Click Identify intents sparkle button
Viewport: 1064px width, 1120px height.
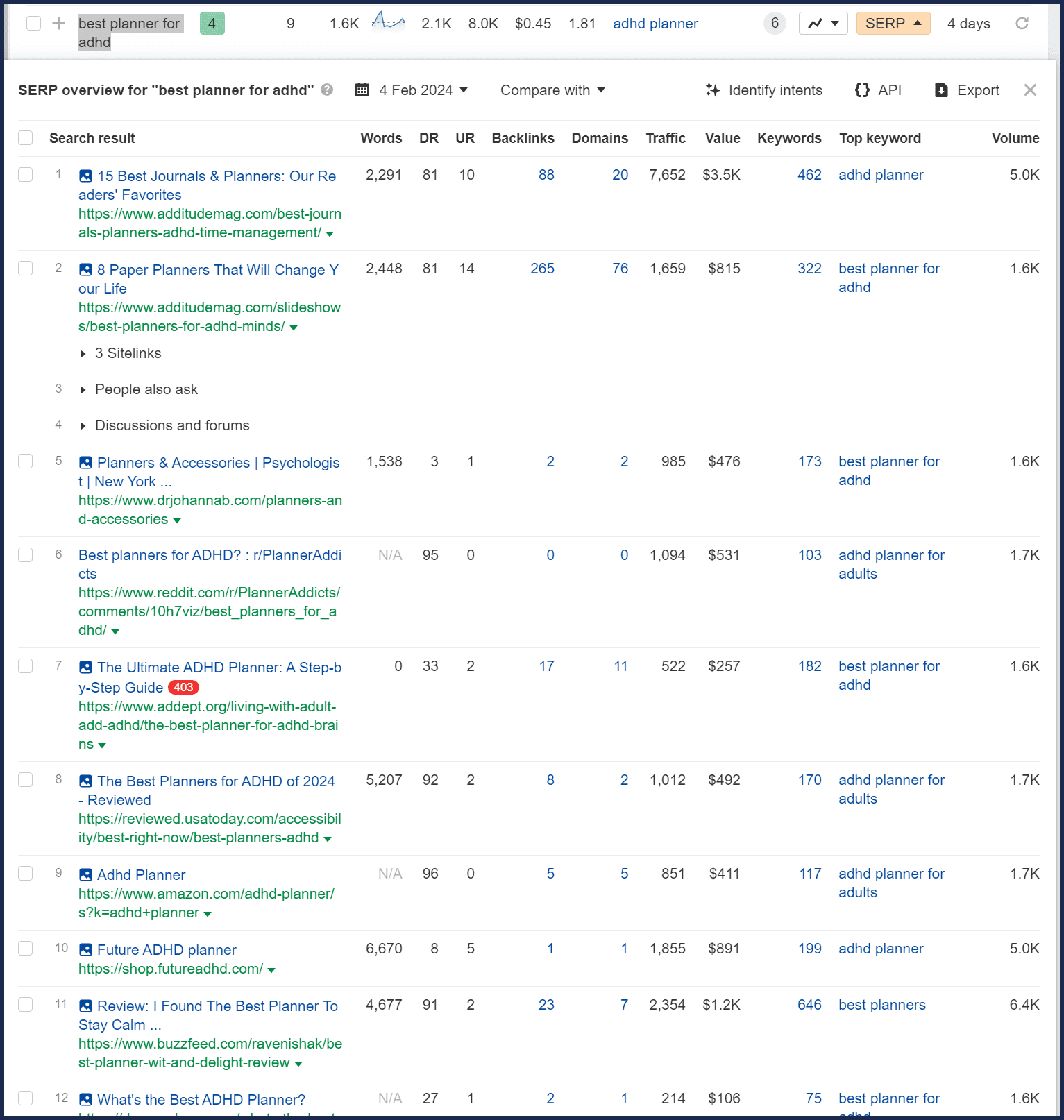[x=763, y=90]
